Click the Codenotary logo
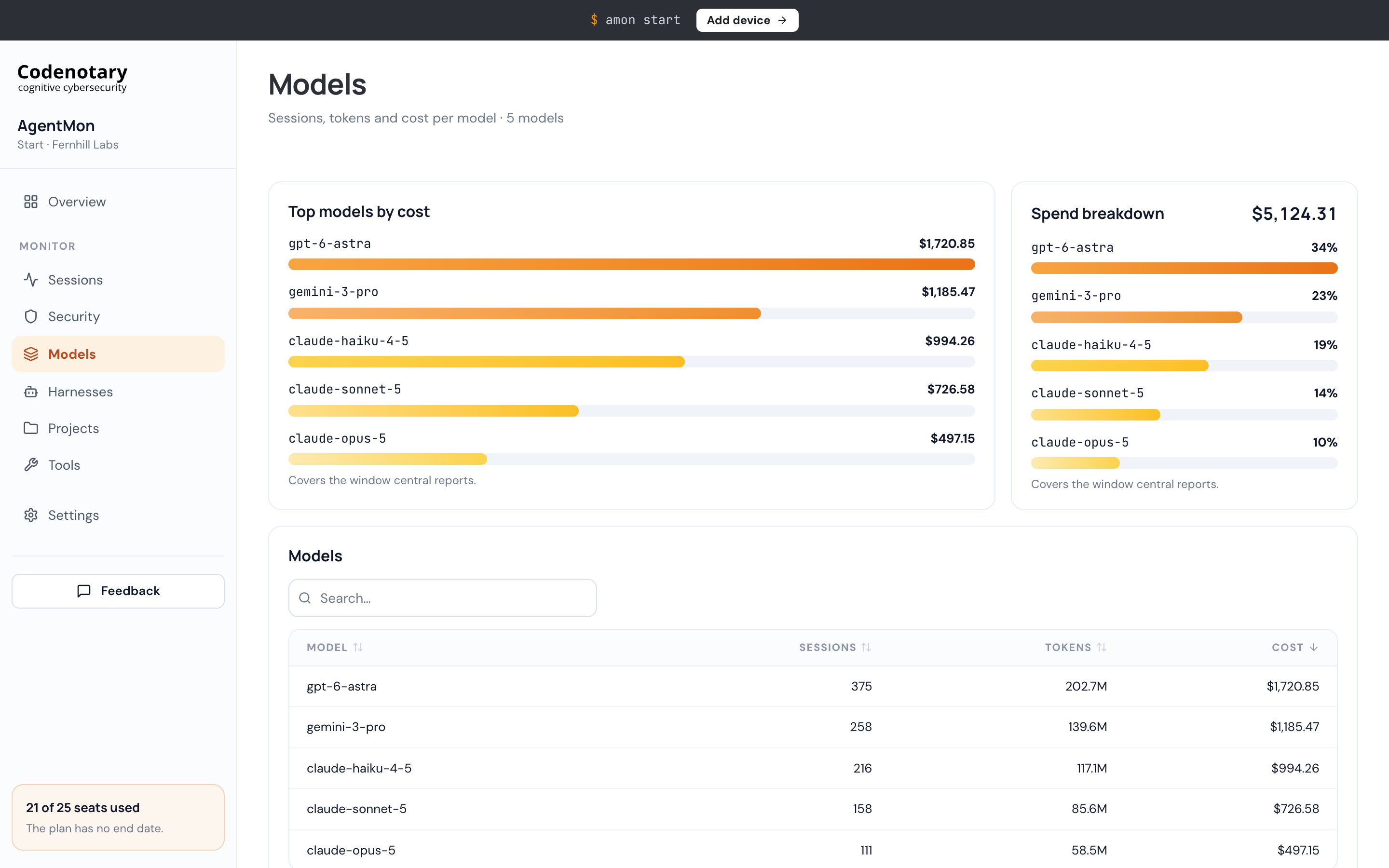 [x=72, y=78]
